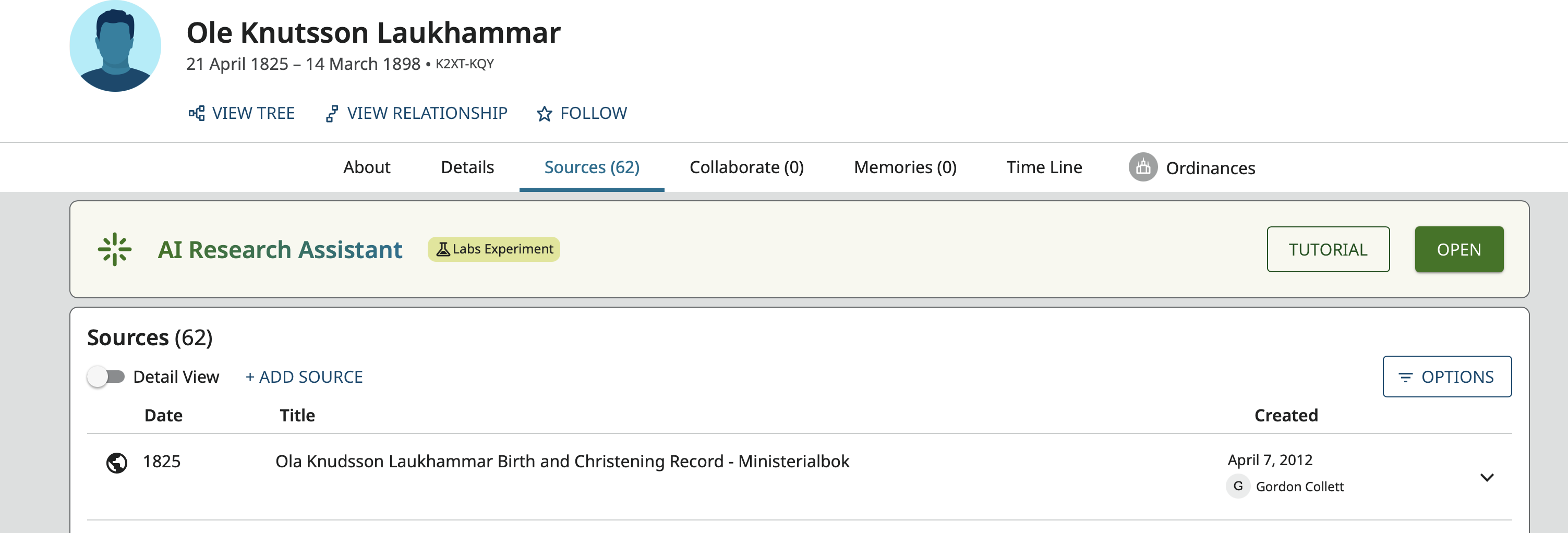The width and height of the screenshot is (1568, 533).
Task: Click the Add Source link
Action: 304,377
